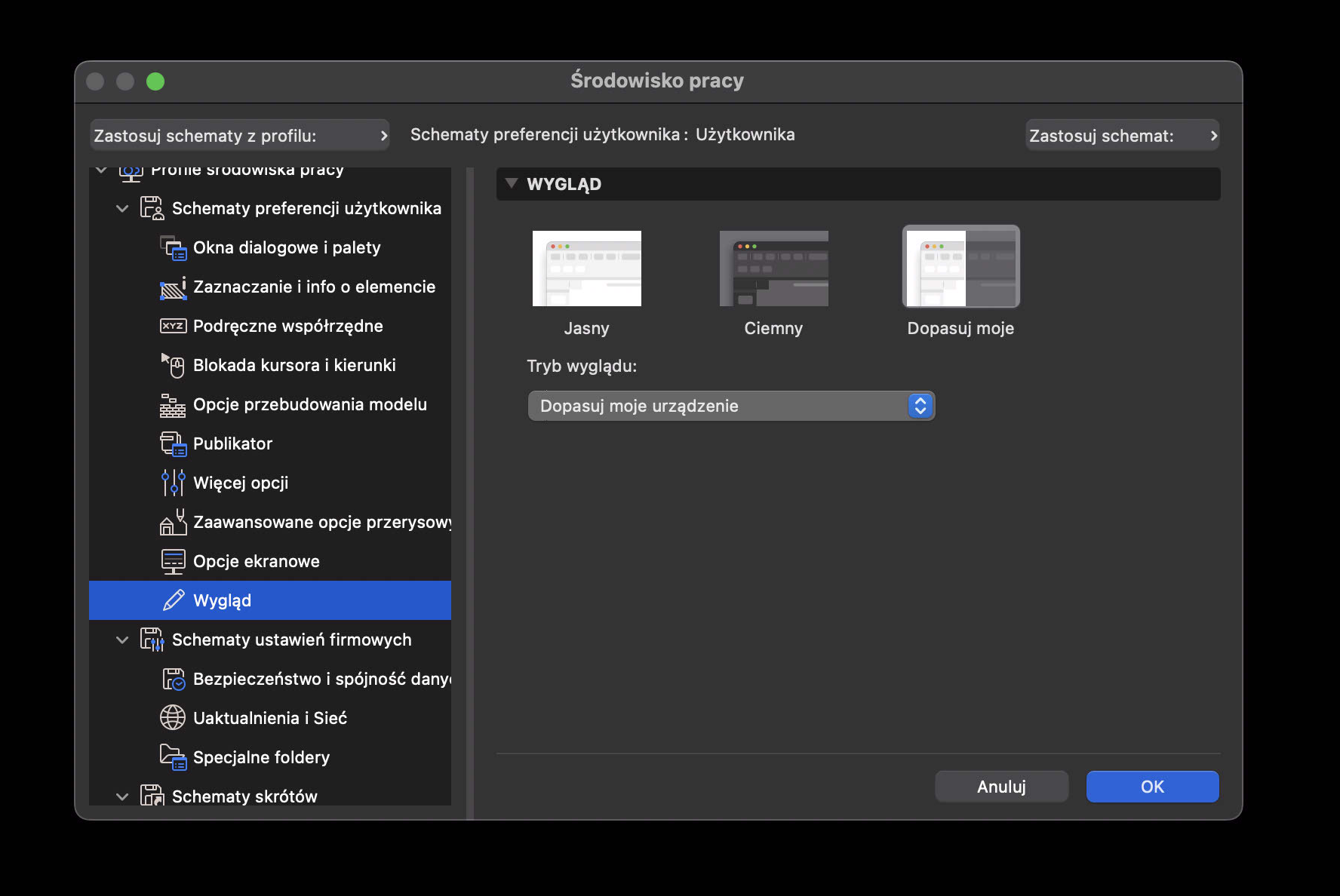Open the Zastosuj schemat menu
Viewport: 1340px width, 896px height.
(x=1123, y=136)
